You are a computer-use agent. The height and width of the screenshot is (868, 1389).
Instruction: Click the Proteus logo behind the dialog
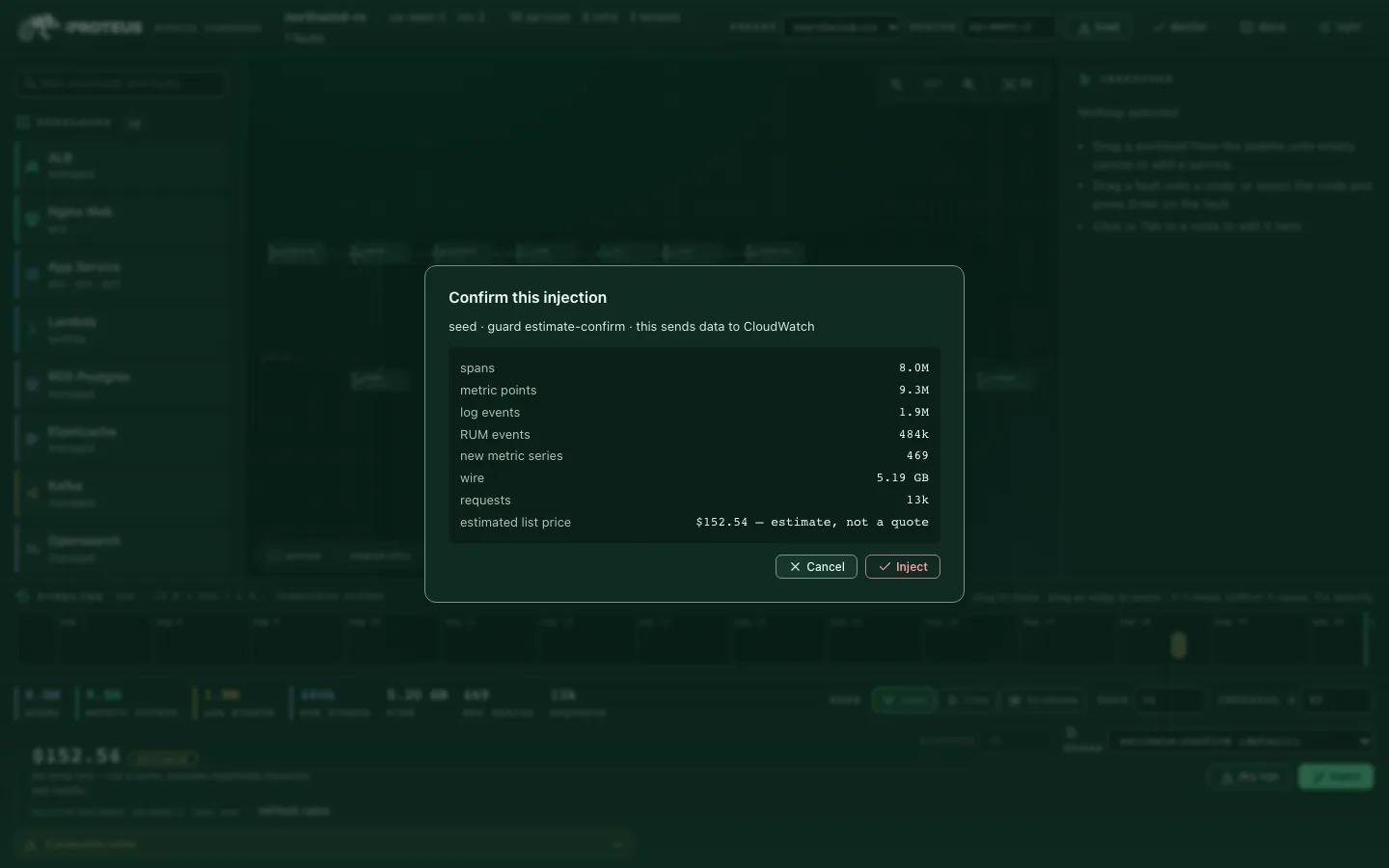point(81,27)
